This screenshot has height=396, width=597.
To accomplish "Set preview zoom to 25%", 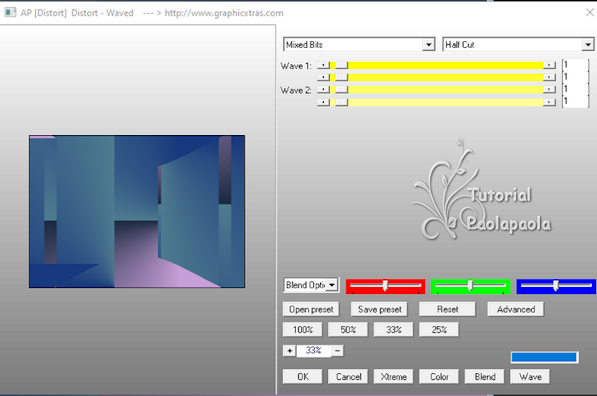I will 439,330.
